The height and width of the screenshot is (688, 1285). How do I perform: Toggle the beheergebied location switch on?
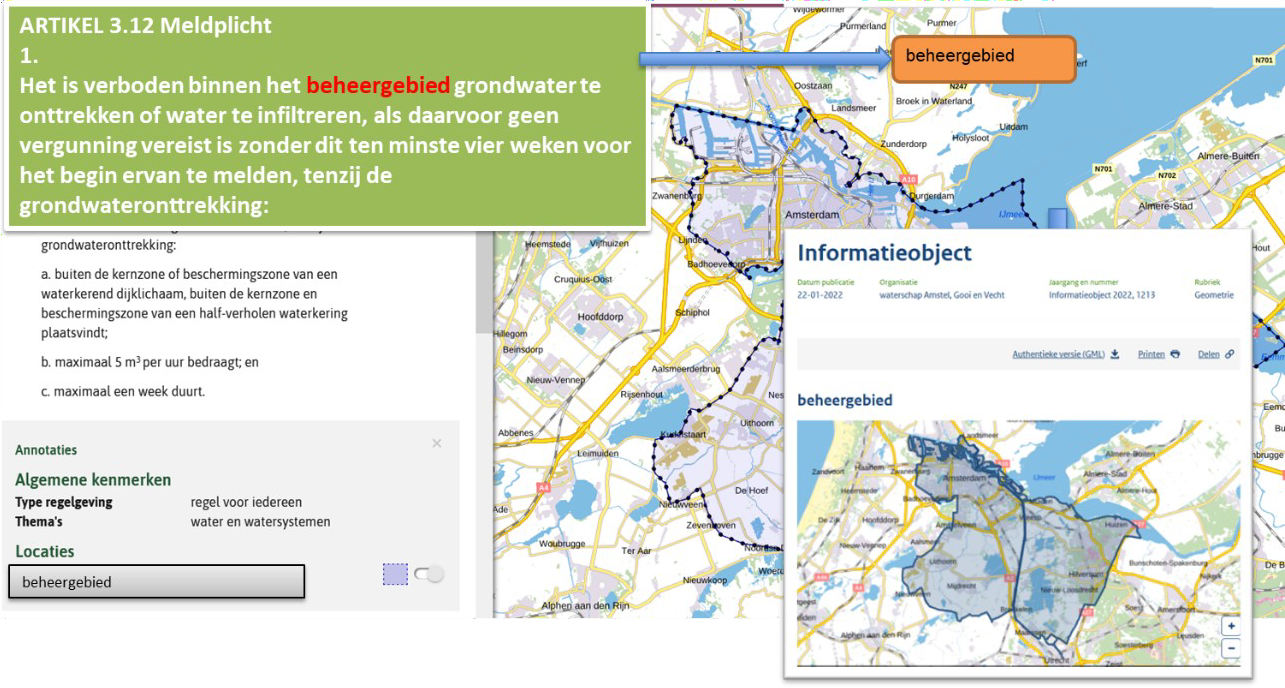(x=430, y=574)
